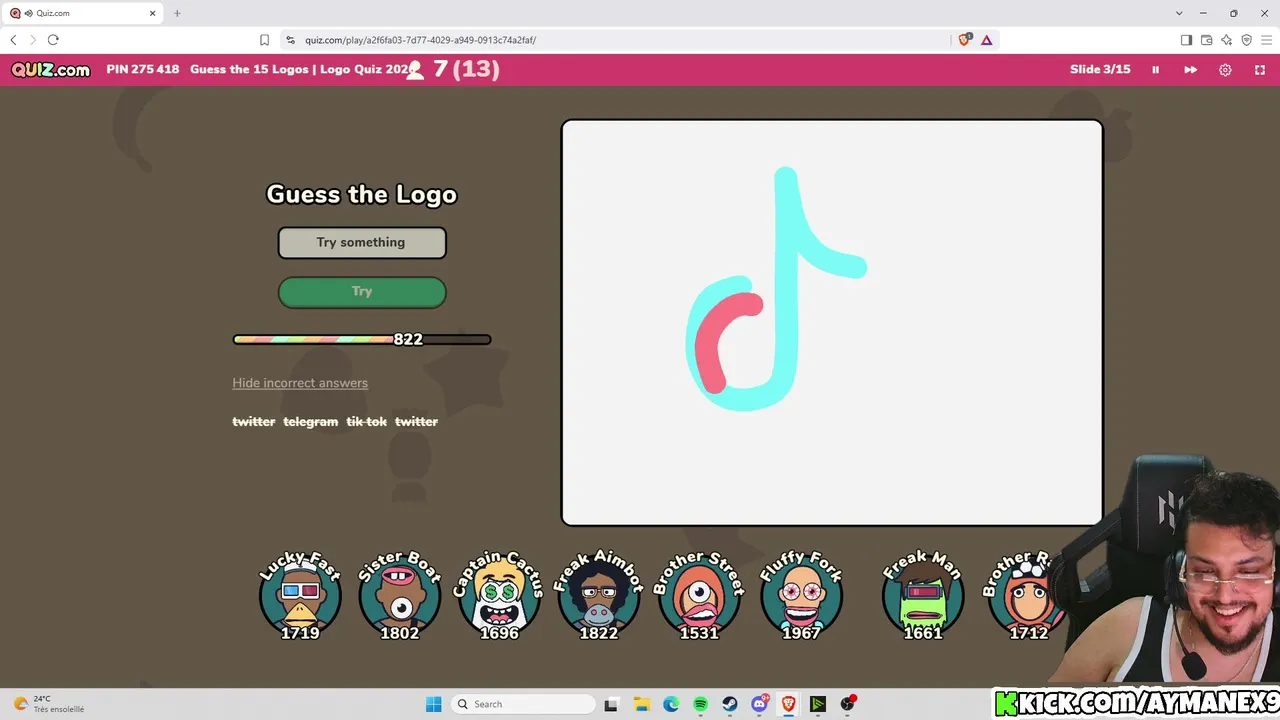
Task: Click the TikTok logo drawing image
Action: coord(832,323)
